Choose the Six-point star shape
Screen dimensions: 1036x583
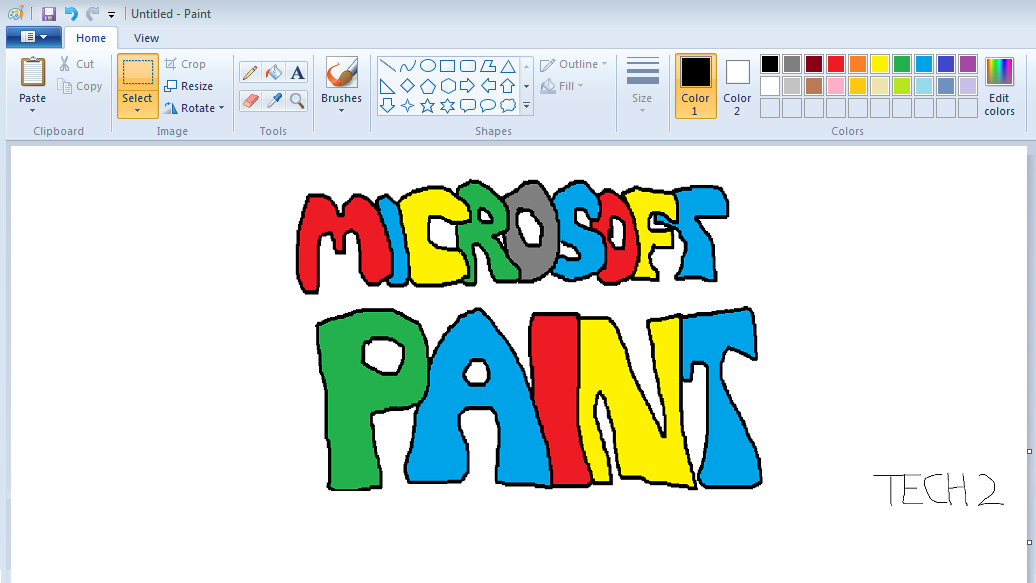(448, 106)
